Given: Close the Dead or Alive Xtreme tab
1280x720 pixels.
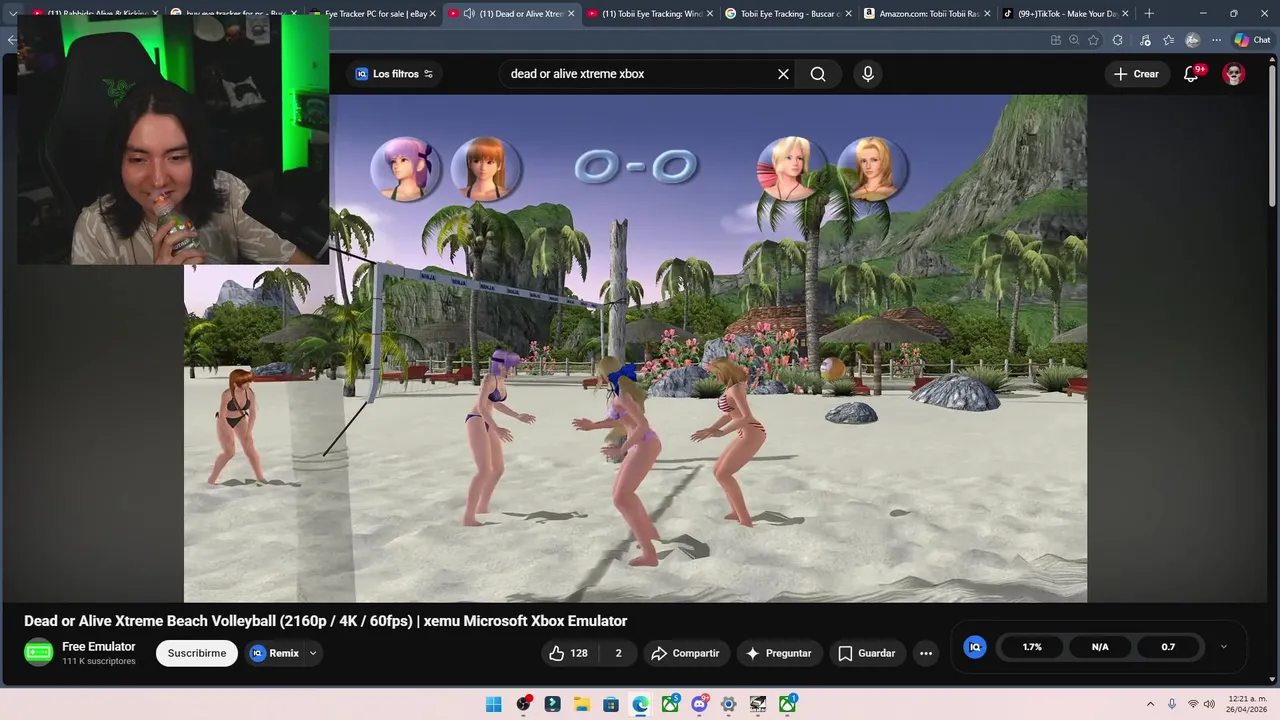Looking at the screenshot, I should (x=571, y=14).
